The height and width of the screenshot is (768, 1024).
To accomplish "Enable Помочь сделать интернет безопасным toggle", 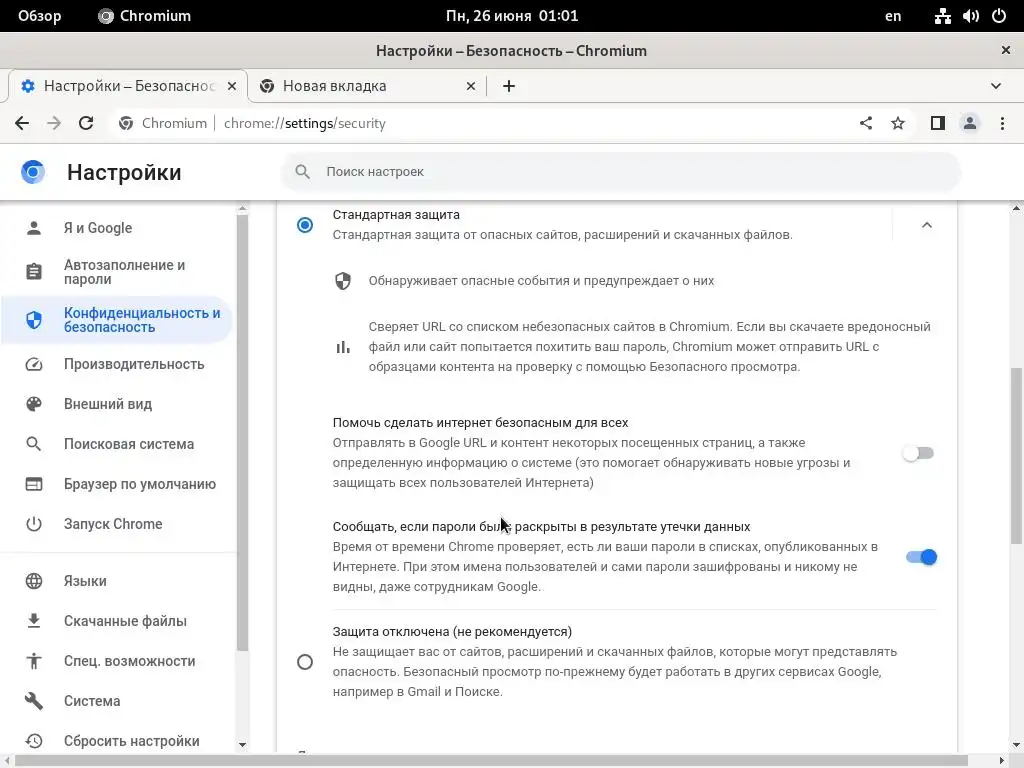I will [920, 453].
